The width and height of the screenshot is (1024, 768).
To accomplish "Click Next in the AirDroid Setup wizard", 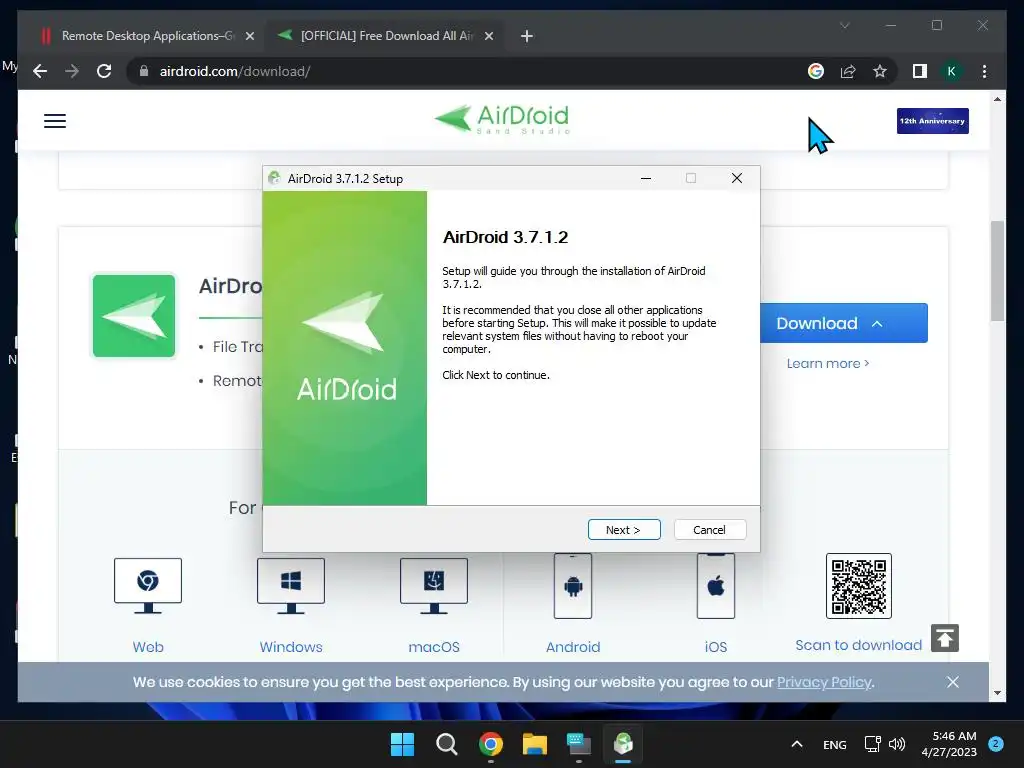I will [x=624, y=530].
